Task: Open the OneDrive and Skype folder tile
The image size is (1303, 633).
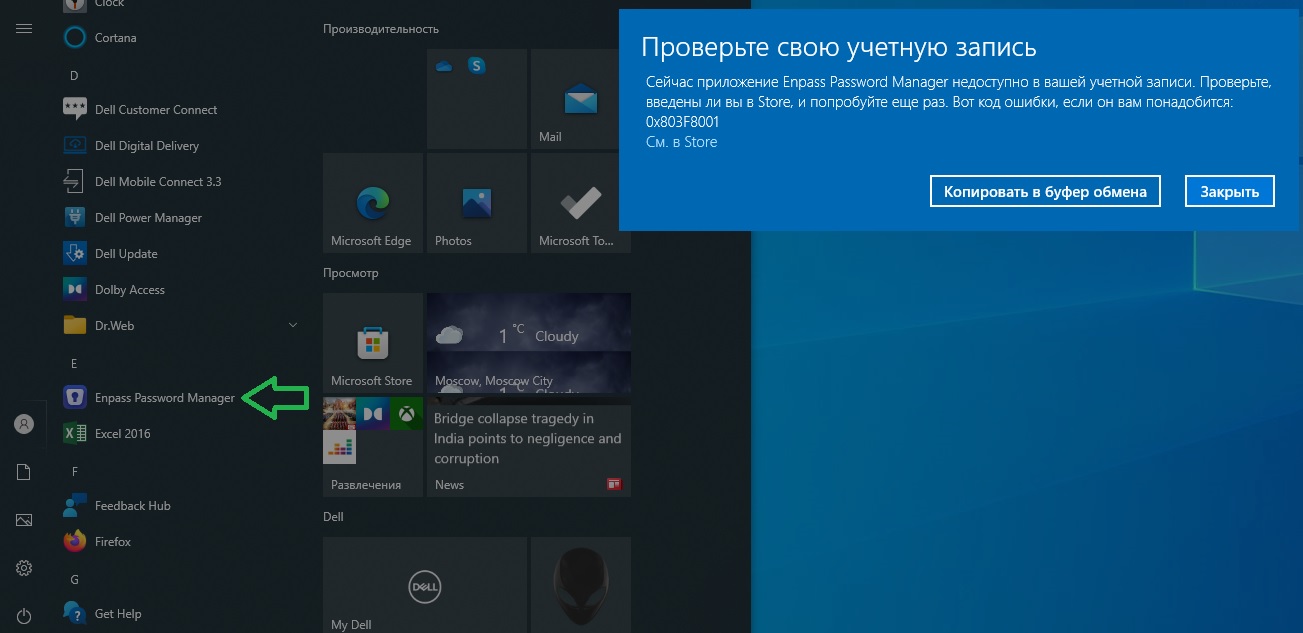Action: tap(477, 99)
